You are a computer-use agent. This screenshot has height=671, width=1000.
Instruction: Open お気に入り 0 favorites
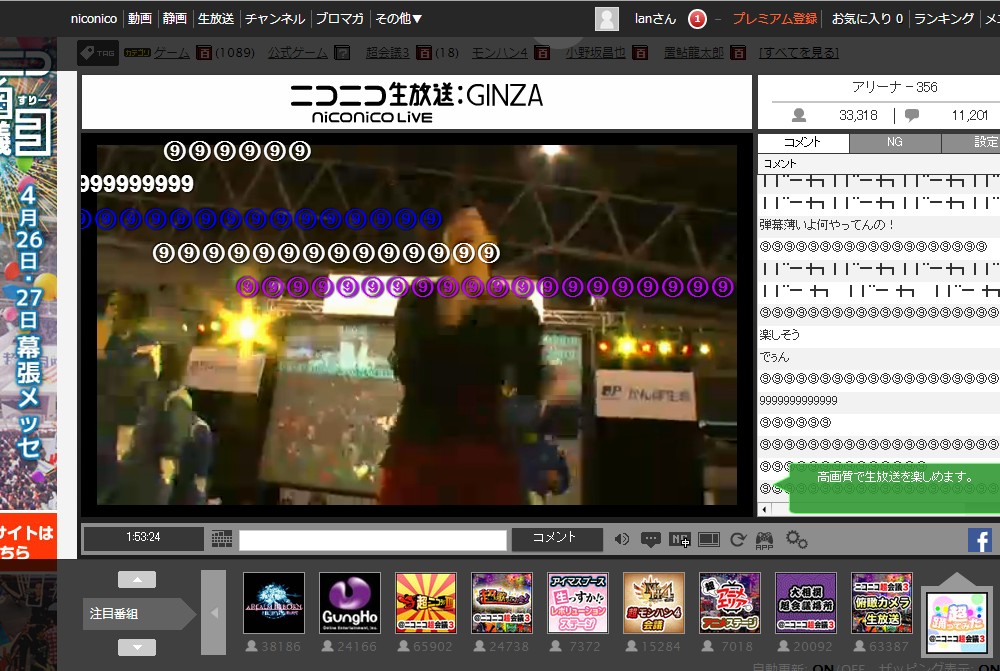coord(867,18)
